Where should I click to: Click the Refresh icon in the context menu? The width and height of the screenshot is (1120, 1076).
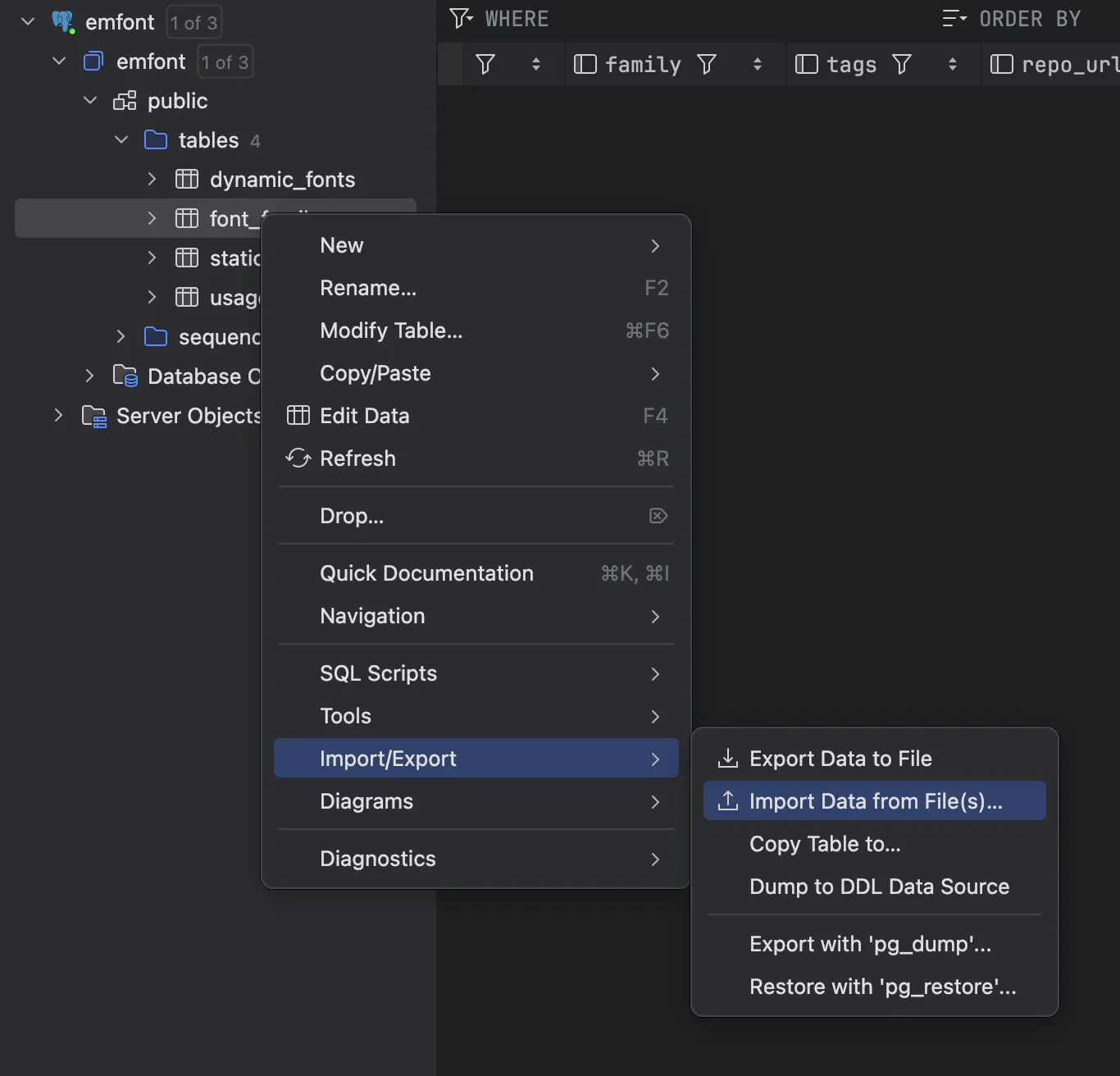[298, 458]
